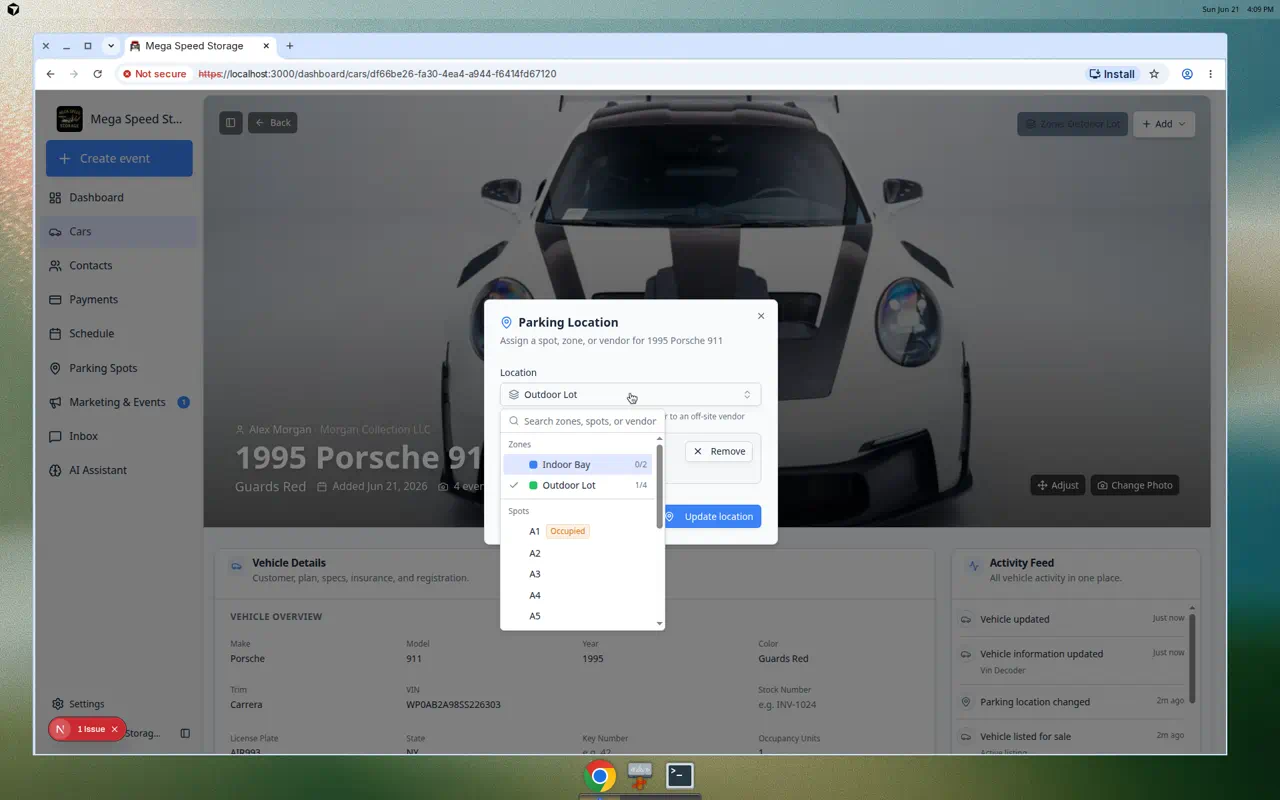Click the AI Assistant icon

(x=55, y=470)
